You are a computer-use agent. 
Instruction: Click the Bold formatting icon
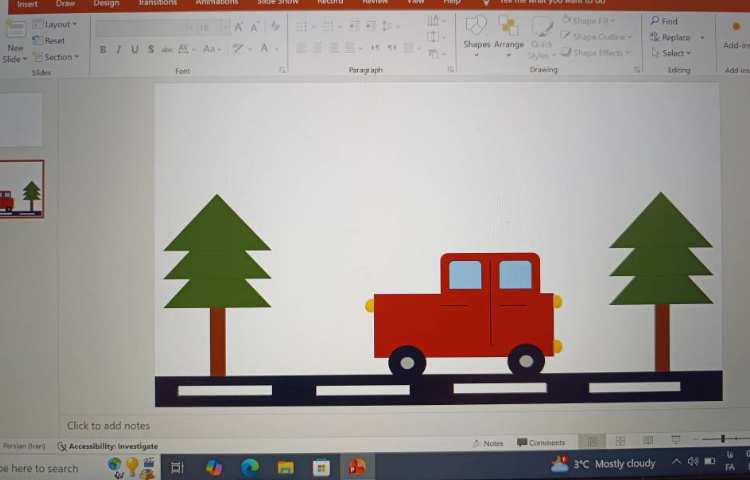click(x=103, y=49)
